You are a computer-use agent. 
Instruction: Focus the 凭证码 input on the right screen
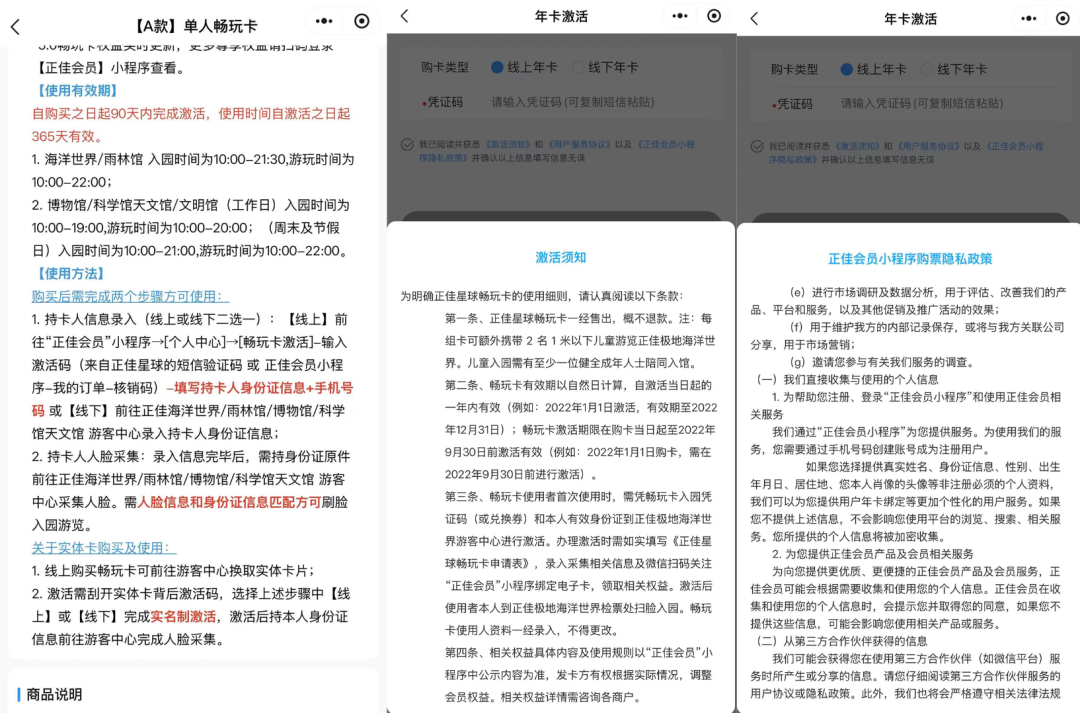click(x=922, y=104)
